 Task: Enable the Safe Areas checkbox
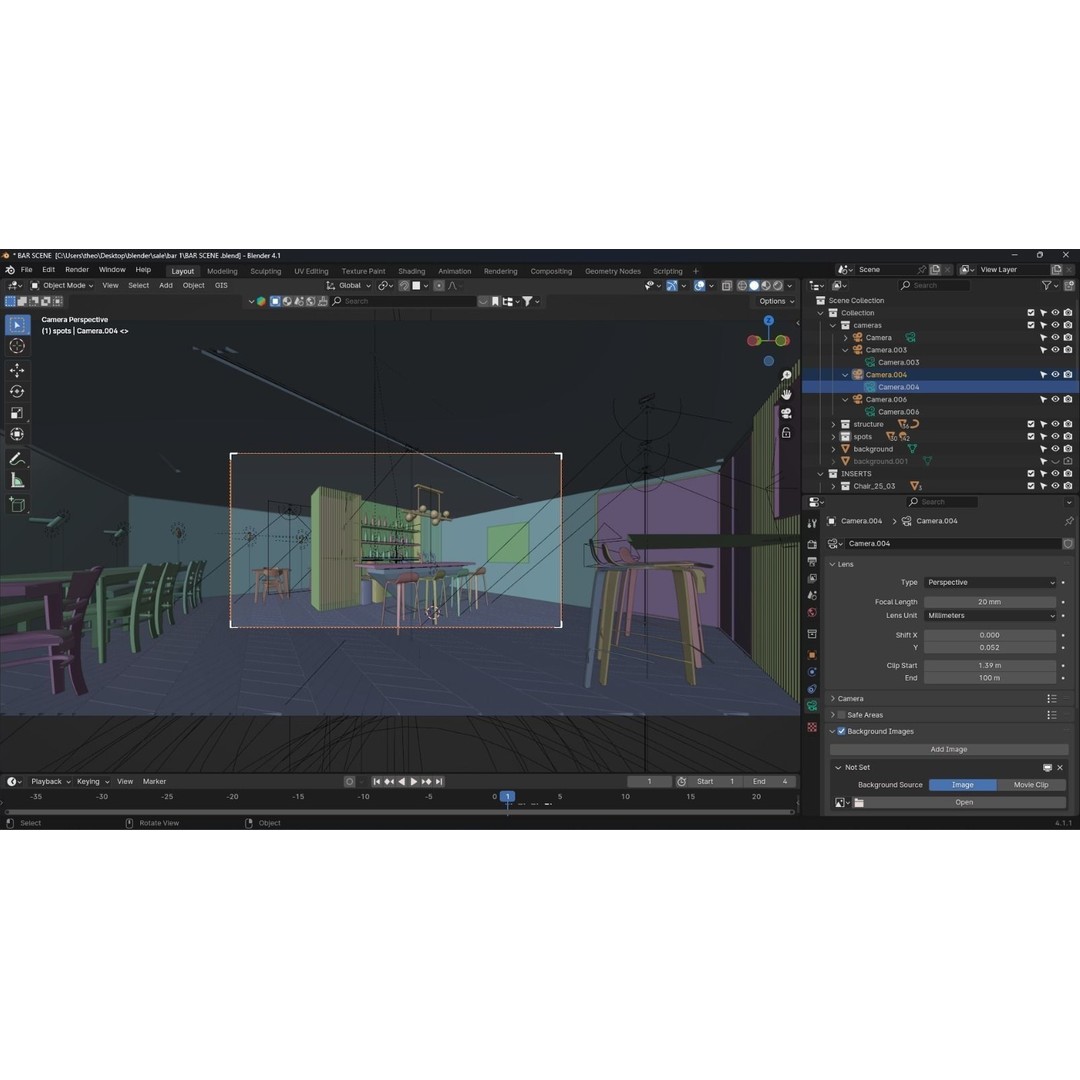[x=840, y=715]
